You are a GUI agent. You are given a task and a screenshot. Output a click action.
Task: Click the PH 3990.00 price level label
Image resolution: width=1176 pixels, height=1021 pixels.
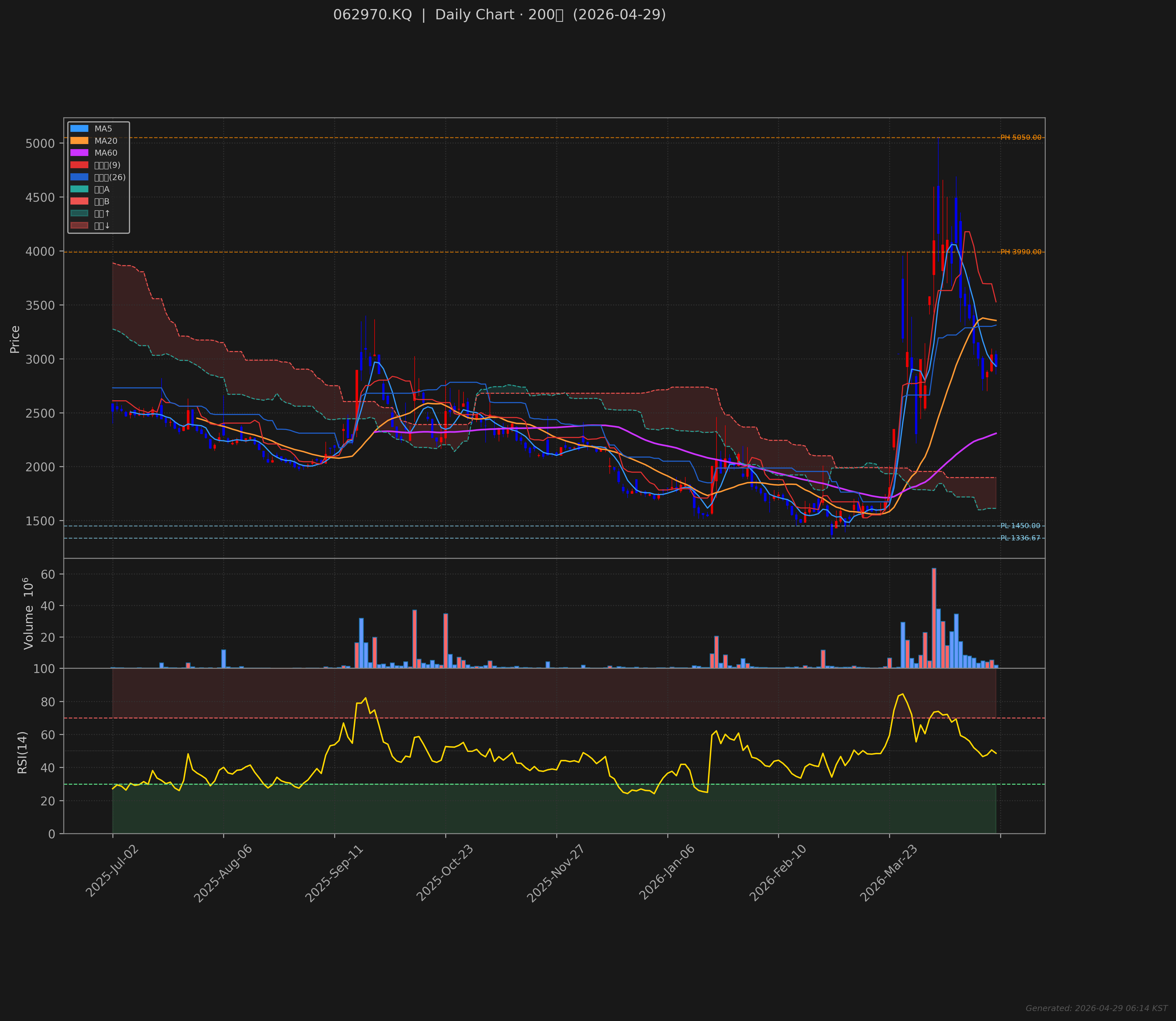(x=1021, y=252)
